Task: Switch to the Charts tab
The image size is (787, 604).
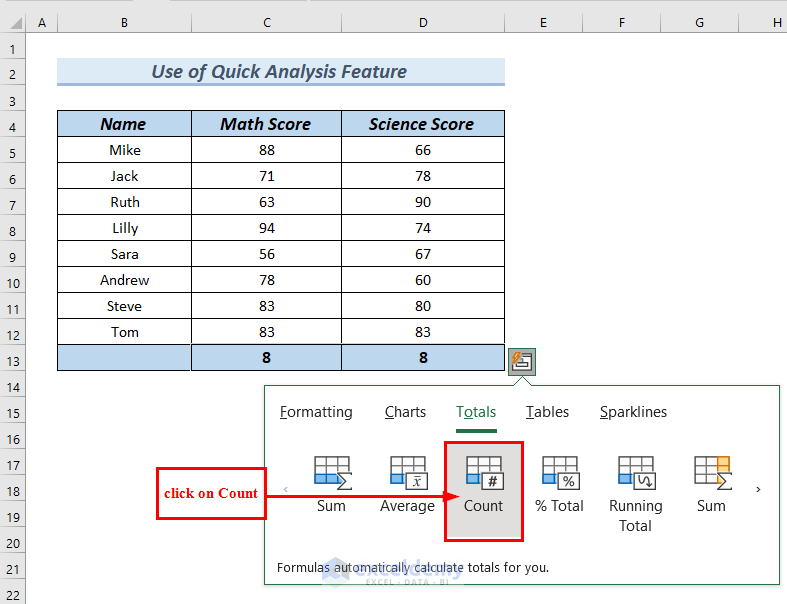Action: point(405,412)
